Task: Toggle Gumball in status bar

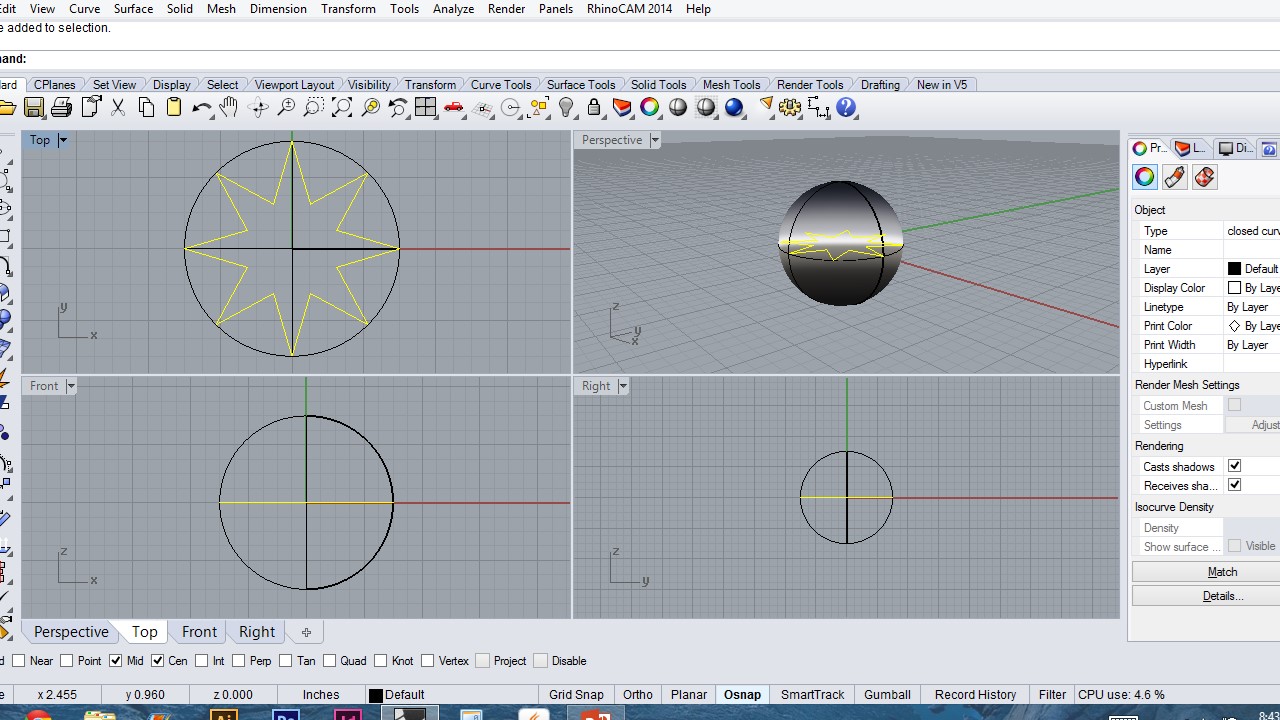Action: [x=887, y=695]
